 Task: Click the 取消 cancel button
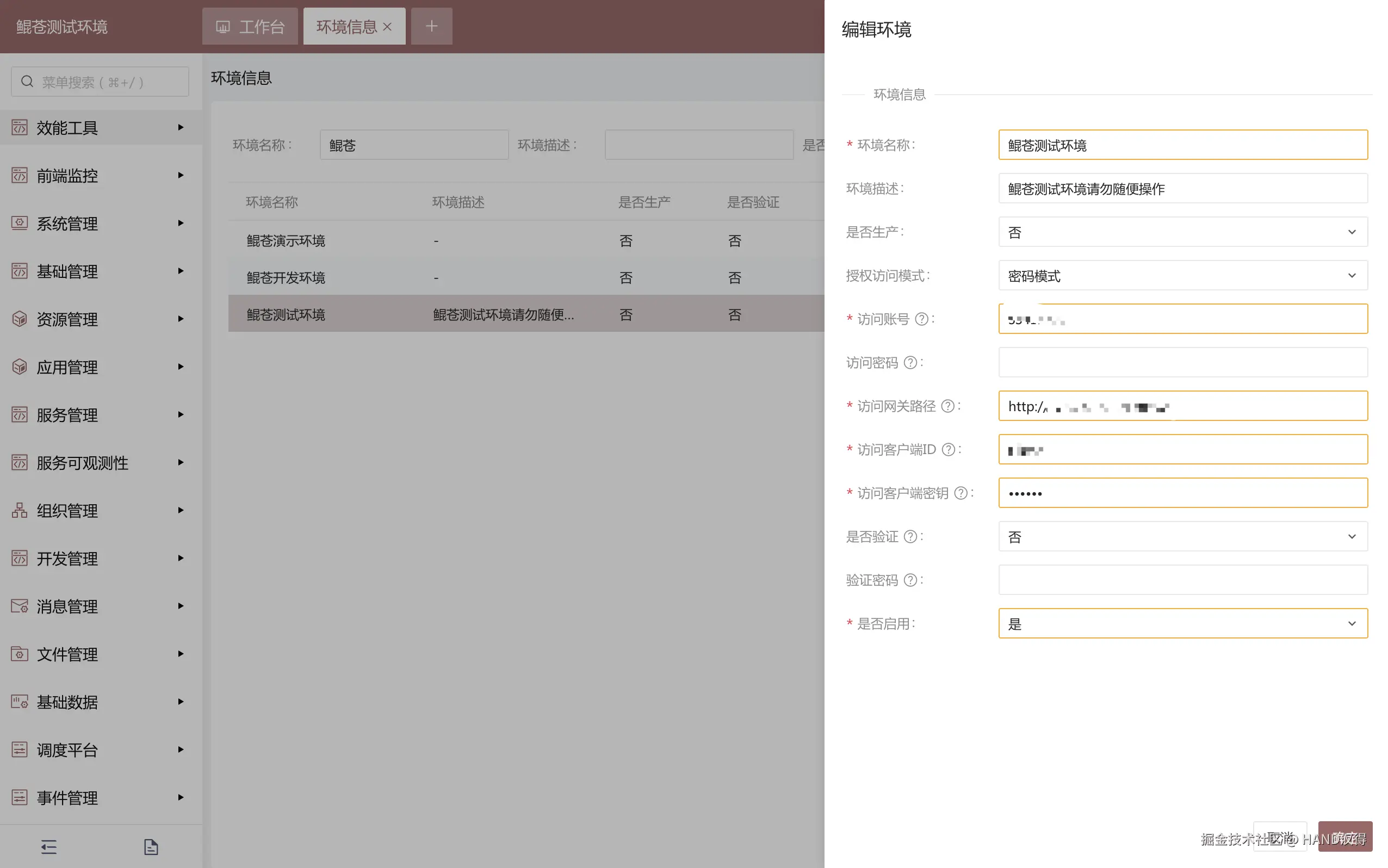click(1280, 836)
